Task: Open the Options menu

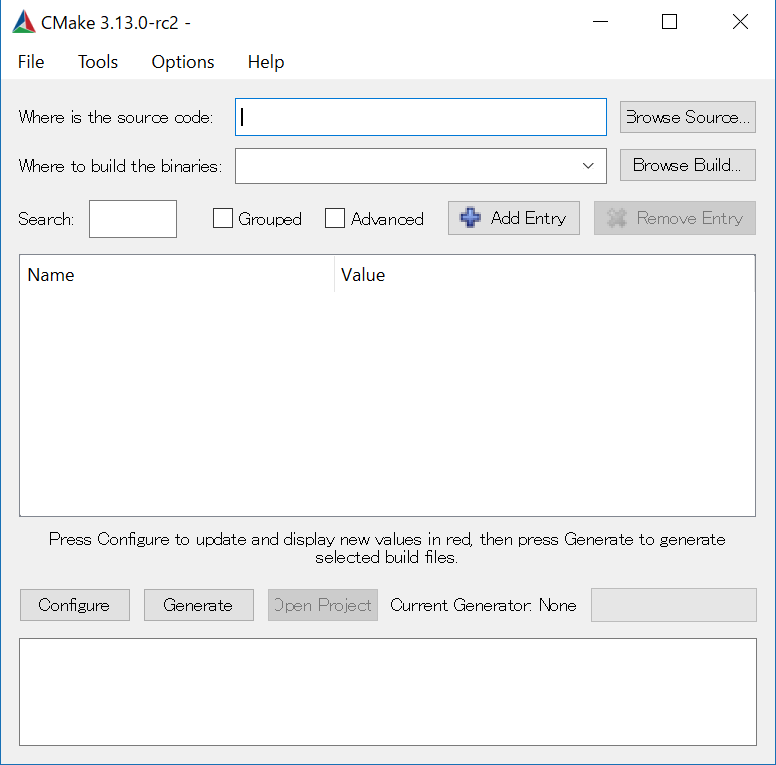Action: click(x=183, y=62)
